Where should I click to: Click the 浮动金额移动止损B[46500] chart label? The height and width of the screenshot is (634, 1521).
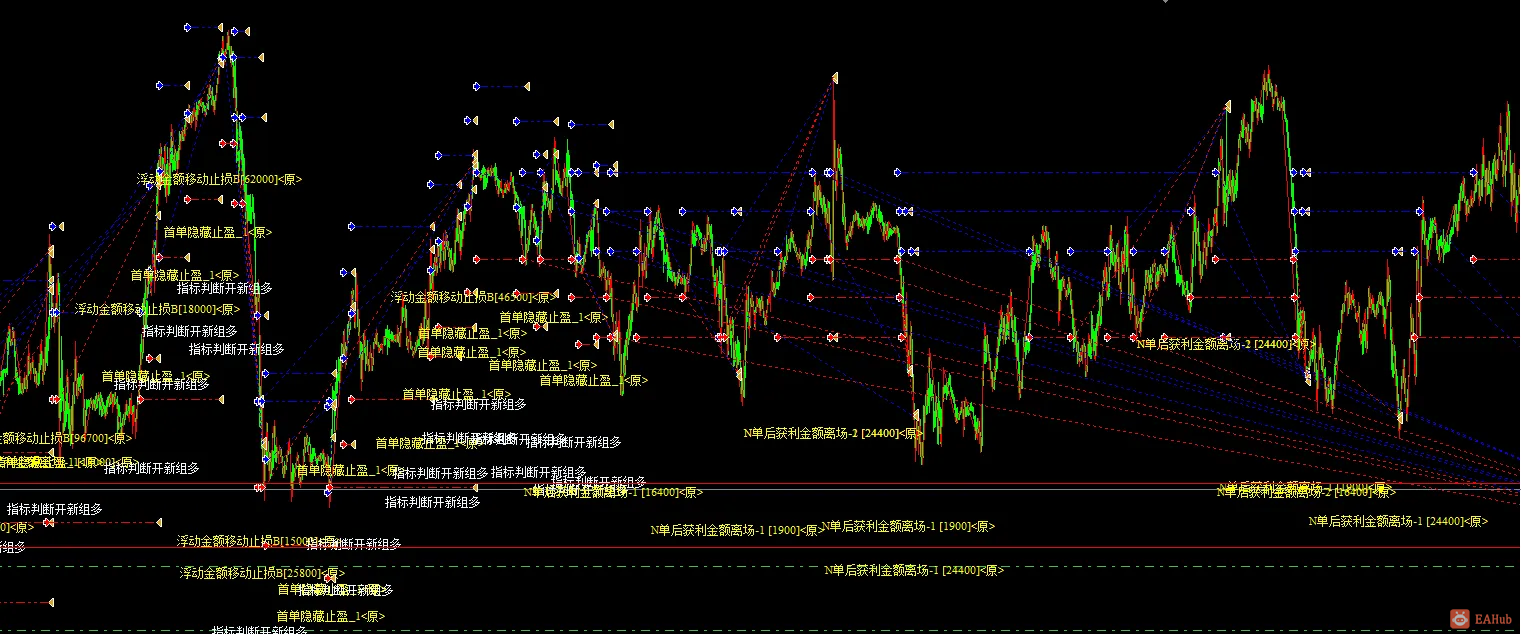(473, 297)
